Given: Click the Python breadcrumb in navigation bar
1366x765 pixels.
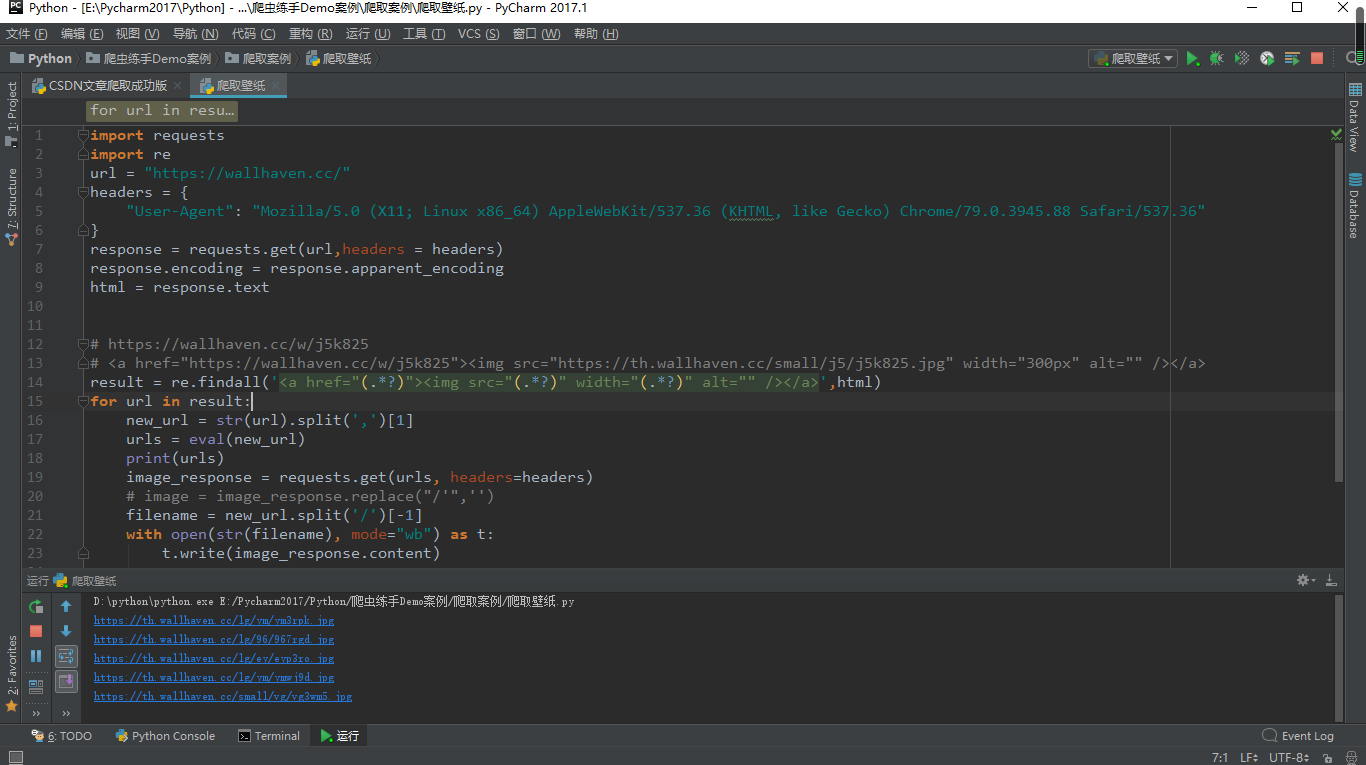Looking at the screenshot, I should click(41, 59).
